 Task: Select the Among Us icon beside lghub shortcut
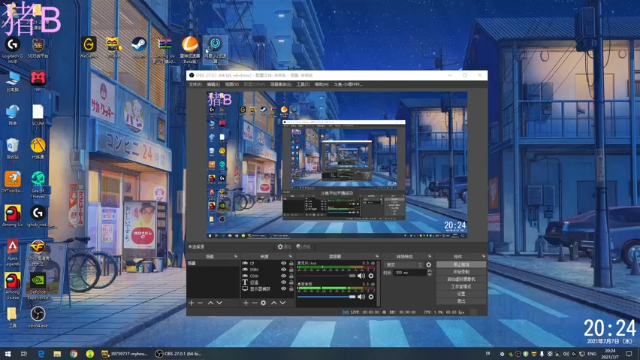13,216
